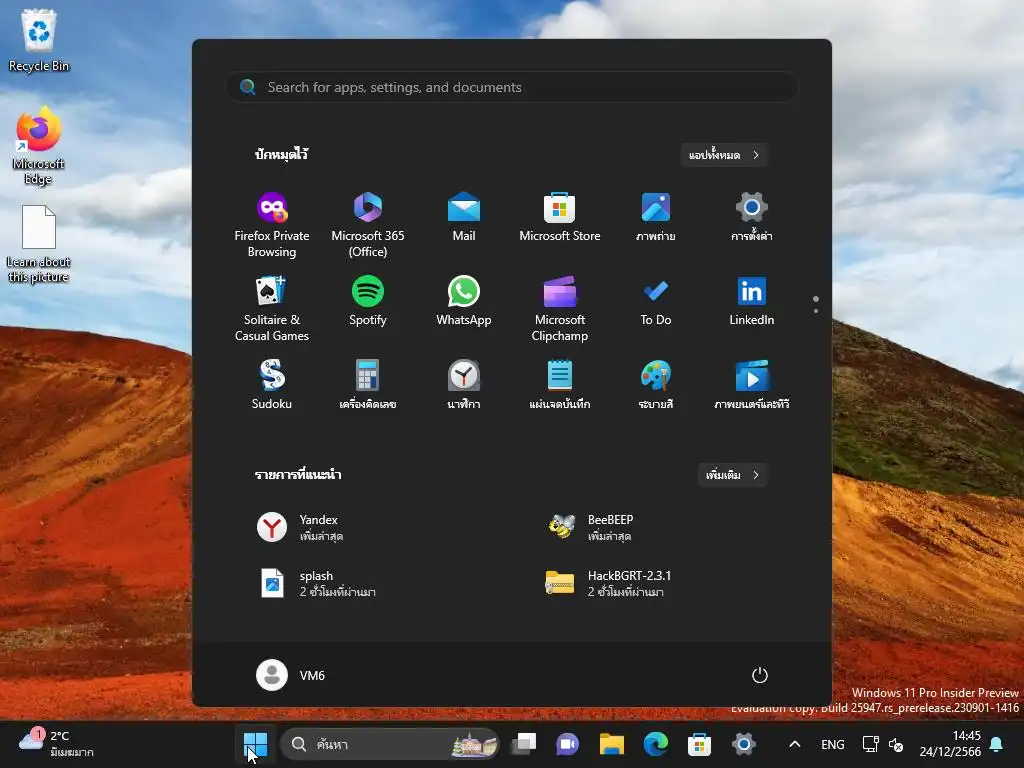Open recommended Yandex item
This screenshot has width=1024, height=768.
(385, 527)
